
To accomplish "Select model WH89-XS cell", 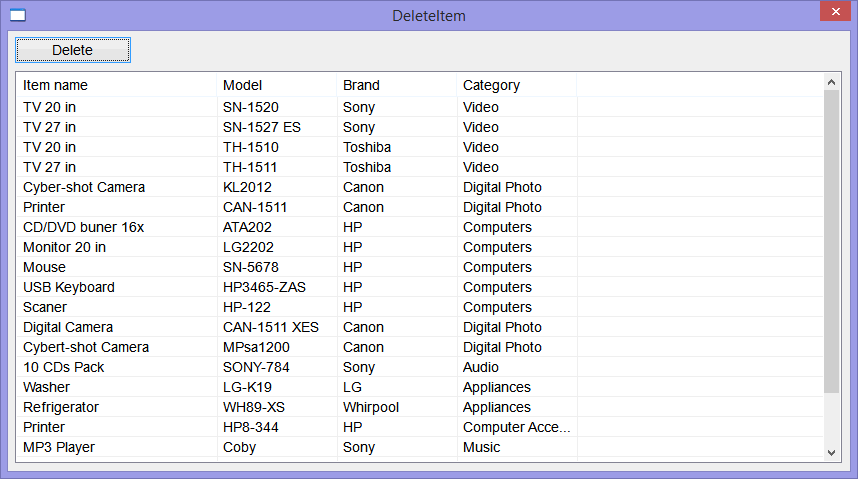I will [x=253, y=407].
